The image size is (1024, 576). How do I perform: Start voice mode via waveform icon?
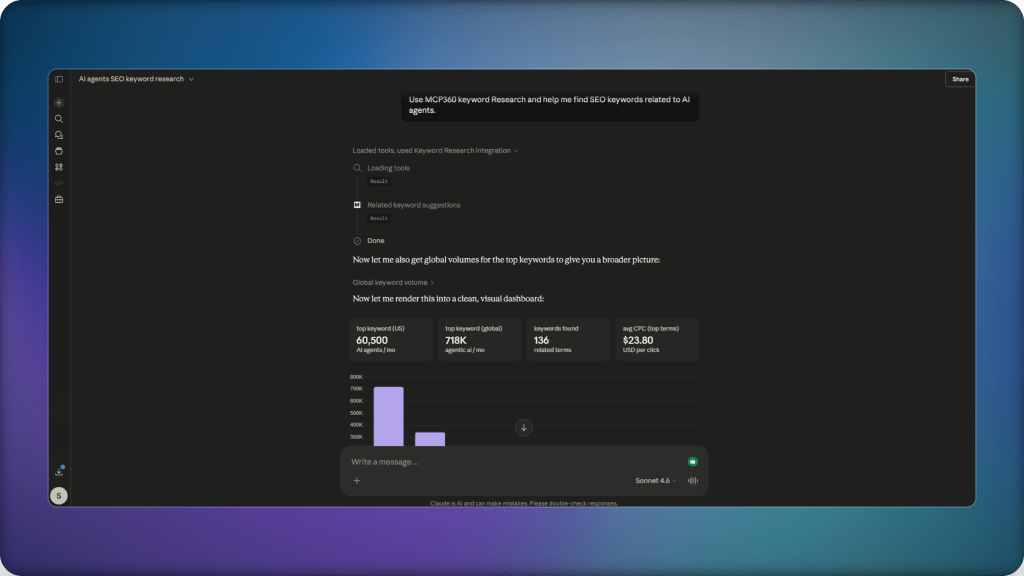point(692,481)
